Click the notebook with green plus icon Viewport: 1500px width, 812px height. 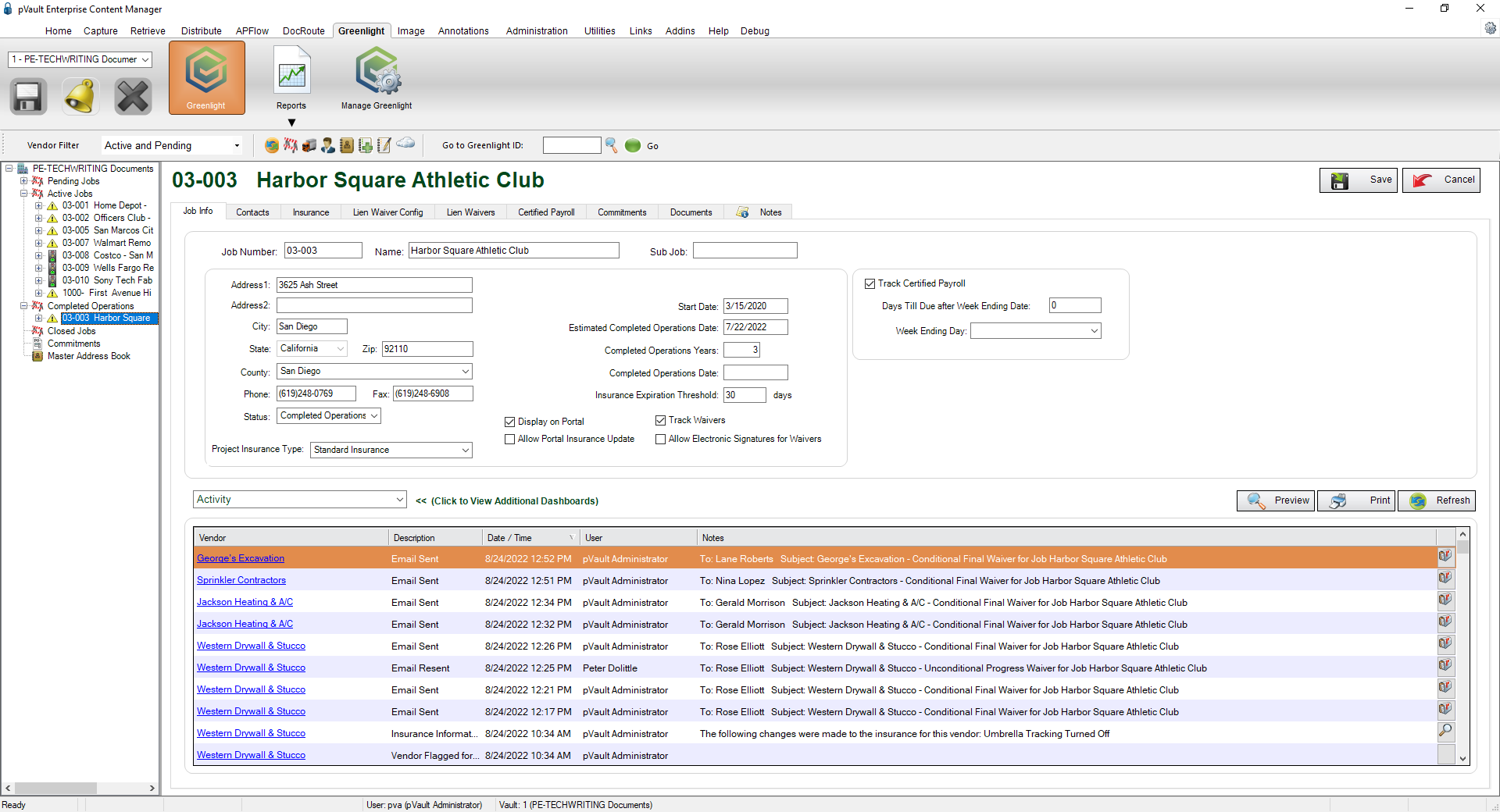(x=366, y=145)
